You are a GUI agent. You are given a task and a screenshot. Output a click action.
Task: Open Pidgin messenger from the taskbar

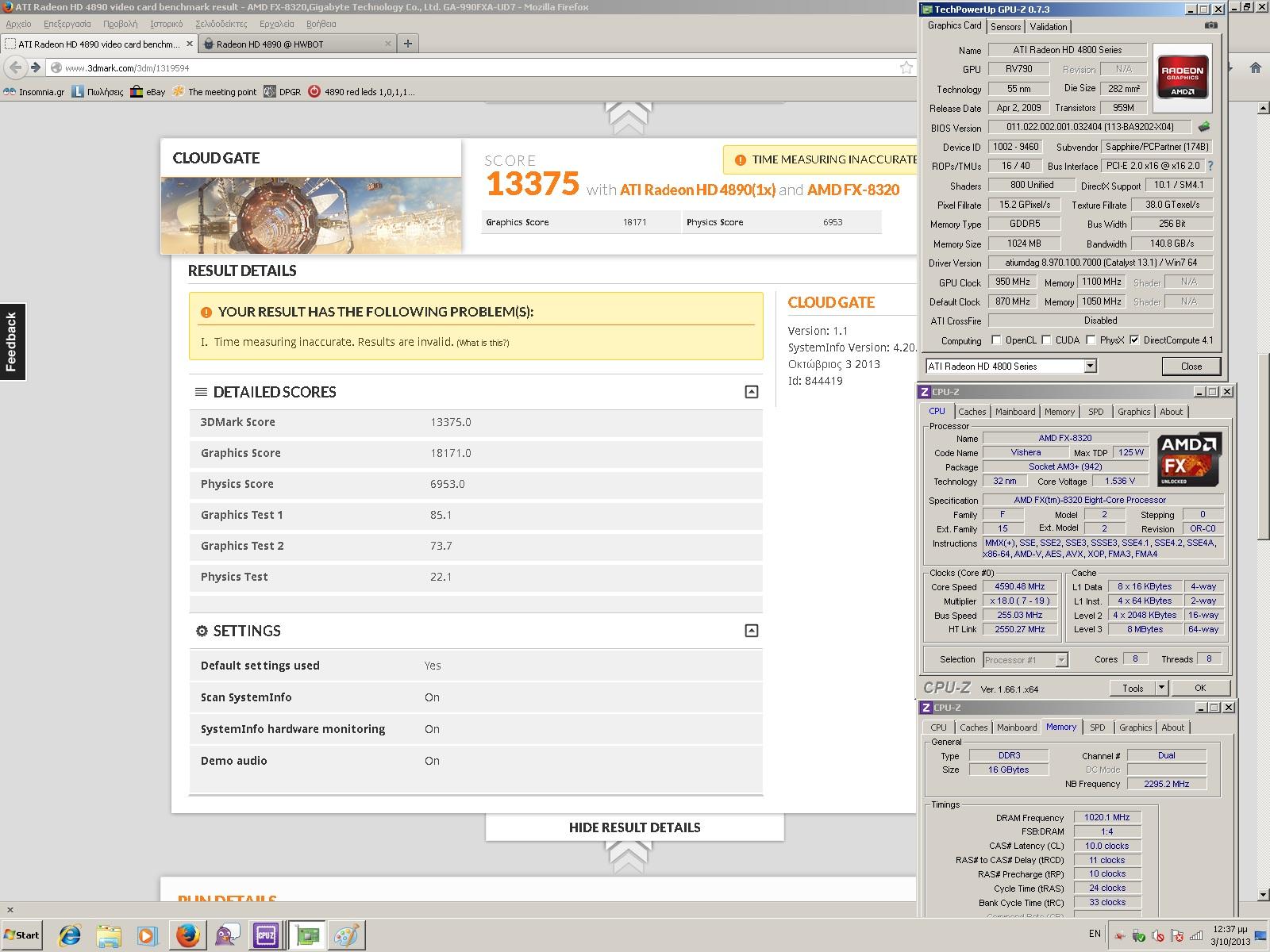point(227,936)
